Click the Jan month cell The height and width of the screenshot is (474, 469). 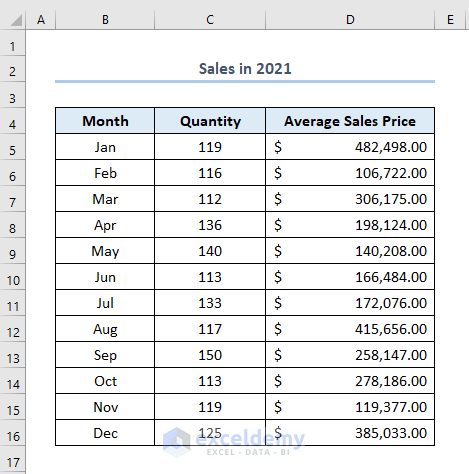pos(105,147)
